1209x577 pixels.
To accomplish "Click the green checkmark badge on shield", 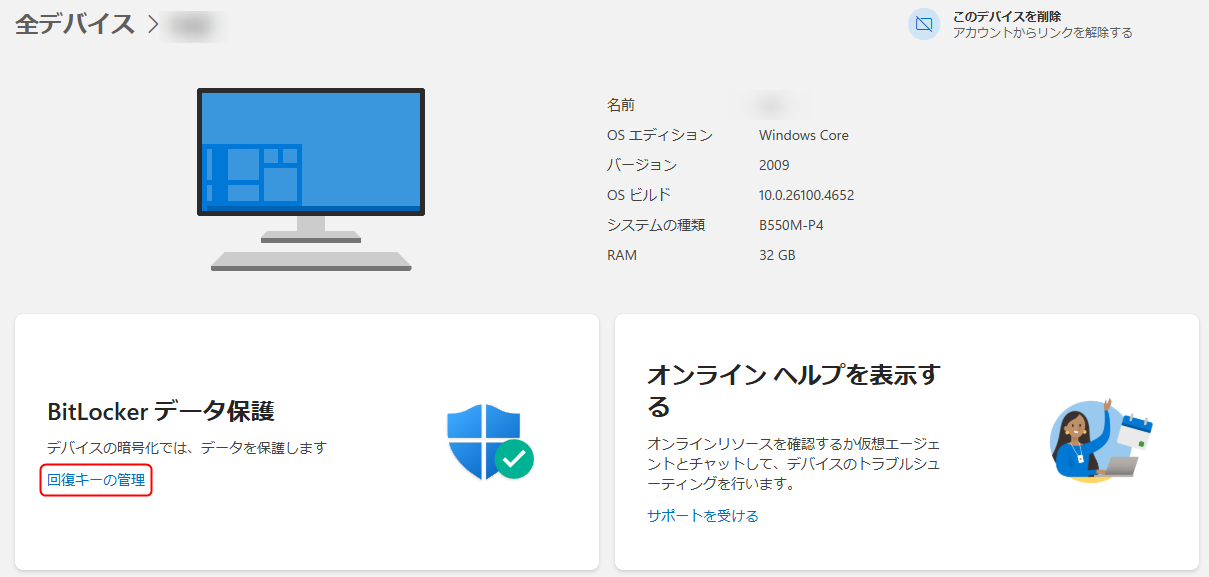I will [515, 459].
